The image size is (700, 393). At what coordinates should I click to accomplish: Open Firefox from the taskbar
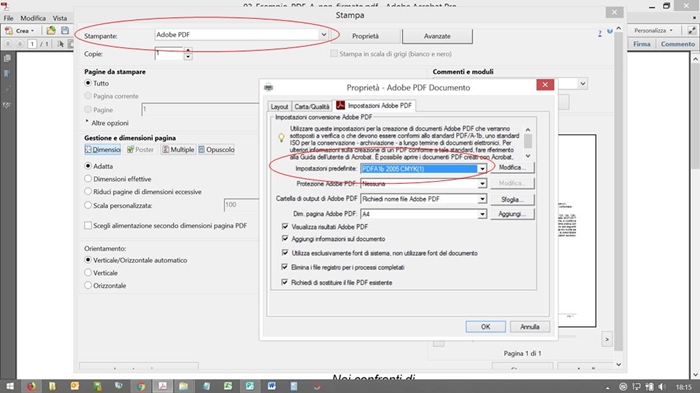31,386
